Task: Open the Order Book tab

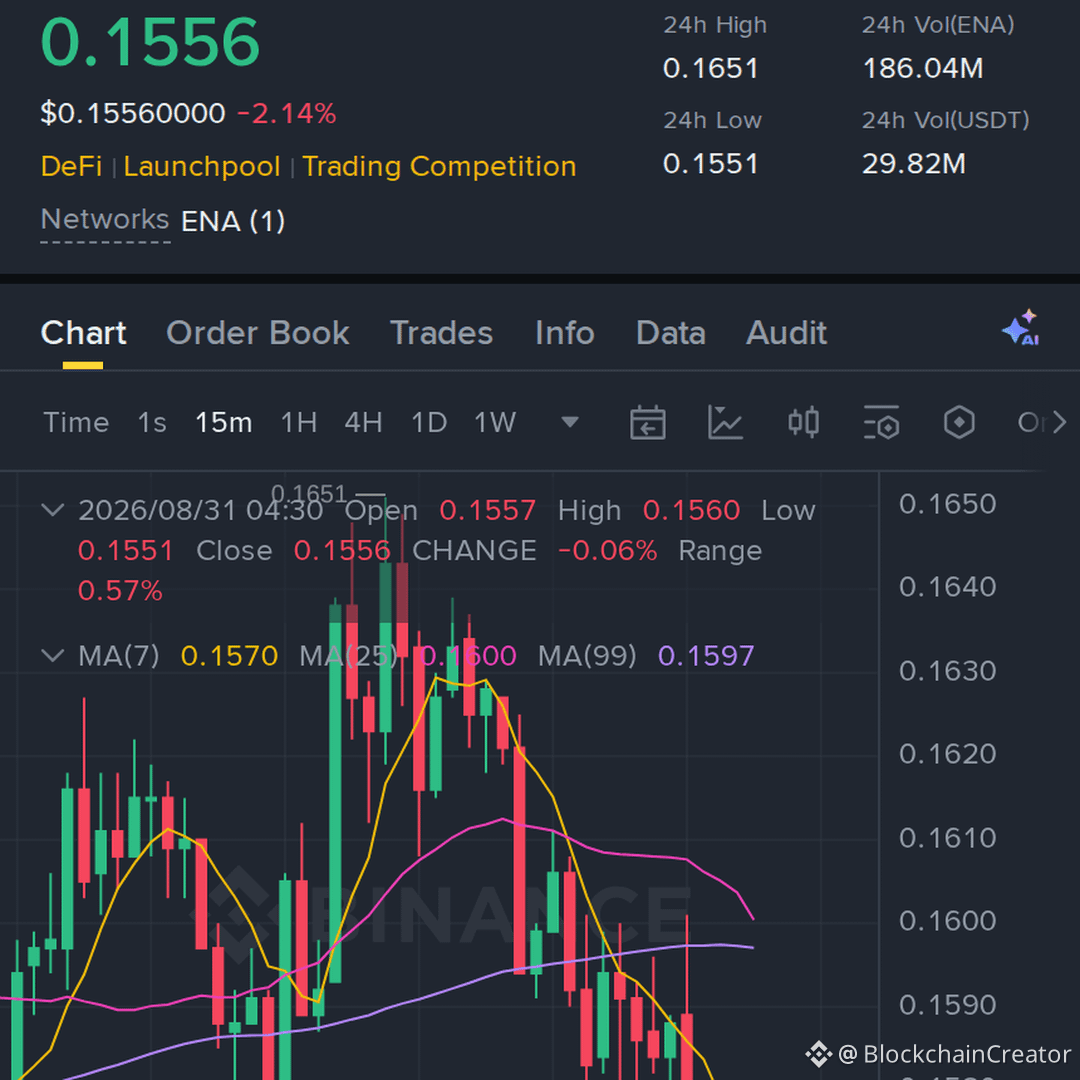Action: click(x=258, y=333)
